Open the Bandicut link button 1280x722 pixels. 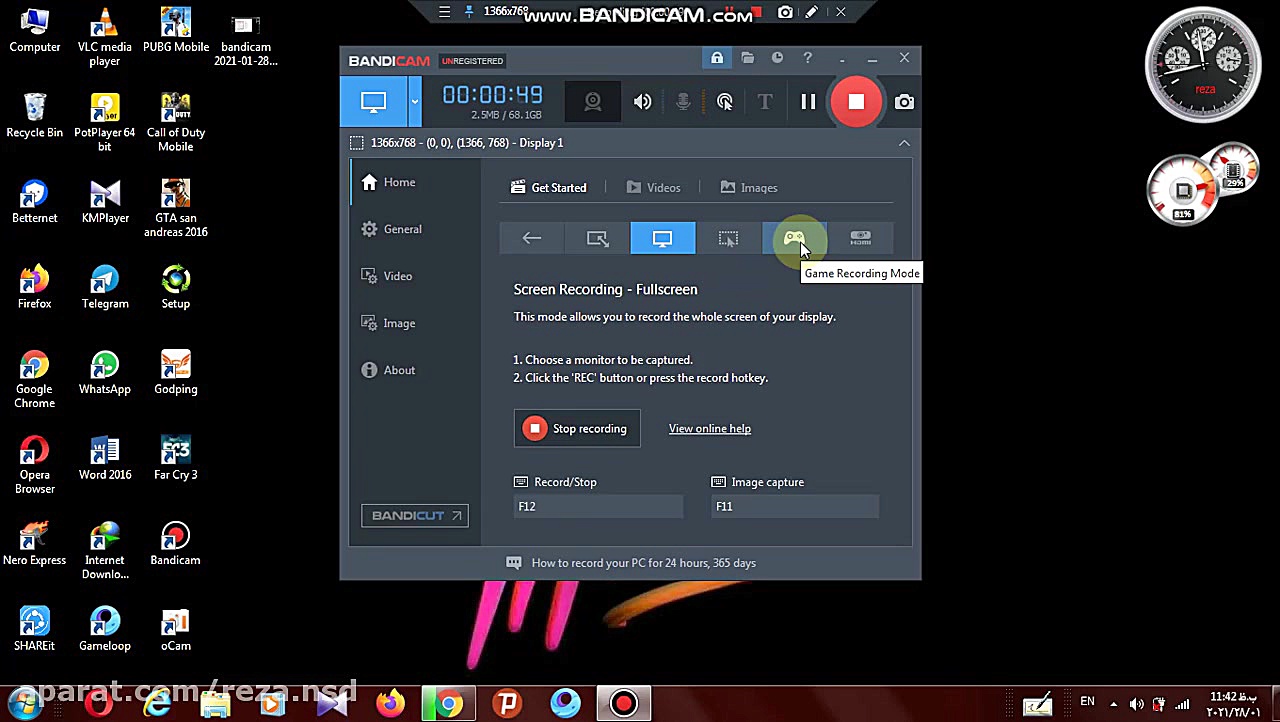[x=415, y=516]
